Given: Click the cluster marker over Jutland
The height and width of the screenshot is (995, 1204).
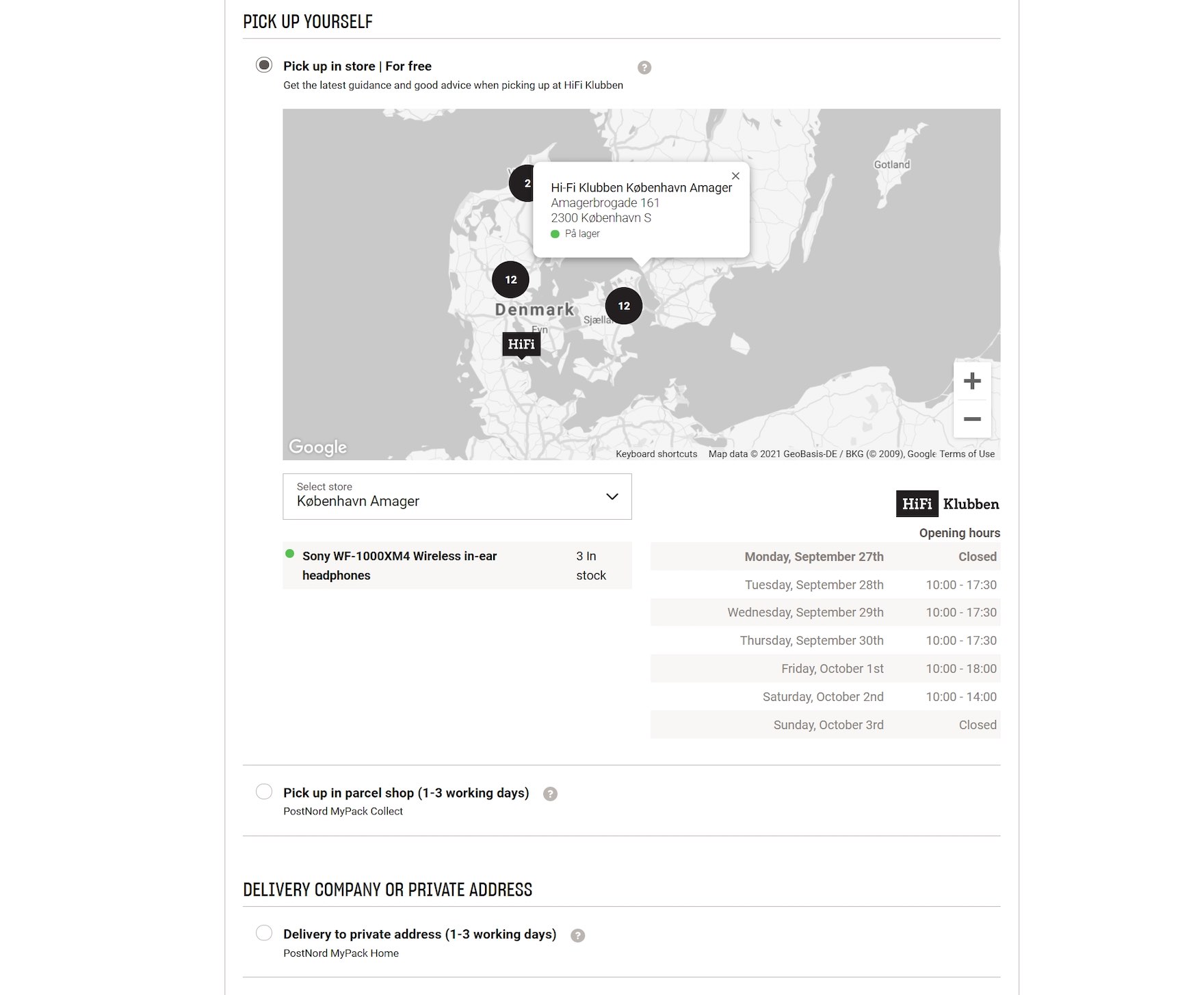Looking at the screenshot, I should coord(510,279).
